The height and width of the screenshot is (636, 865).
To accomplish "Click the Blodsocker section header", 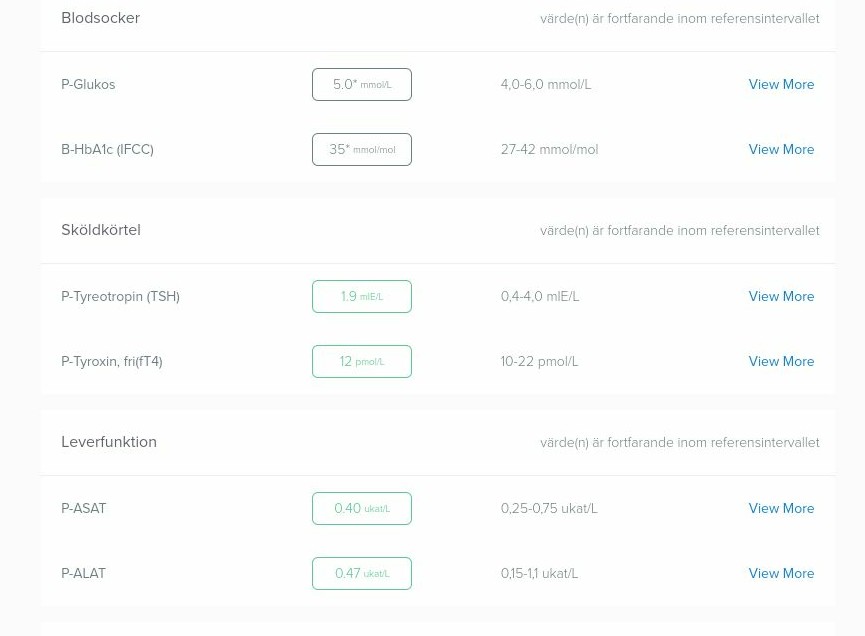I will click(100, 18).
